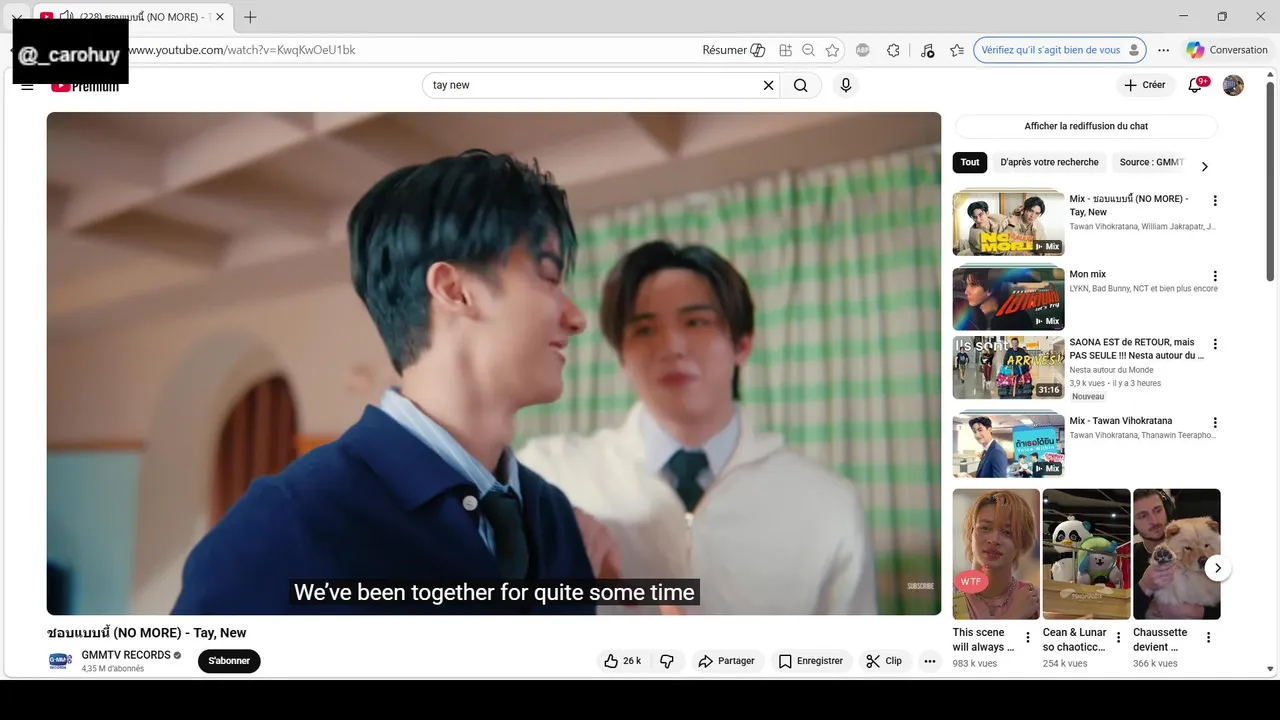This screenshot has height=720, width=1280.
Task: Open the media control music note icon
Action: (927, 50)
